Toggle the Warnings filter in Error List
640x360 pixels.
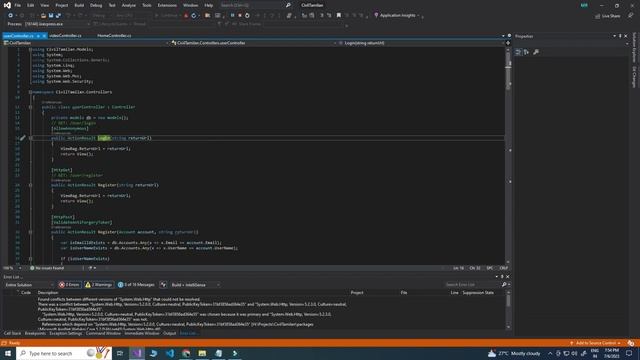tap(98, 284)
